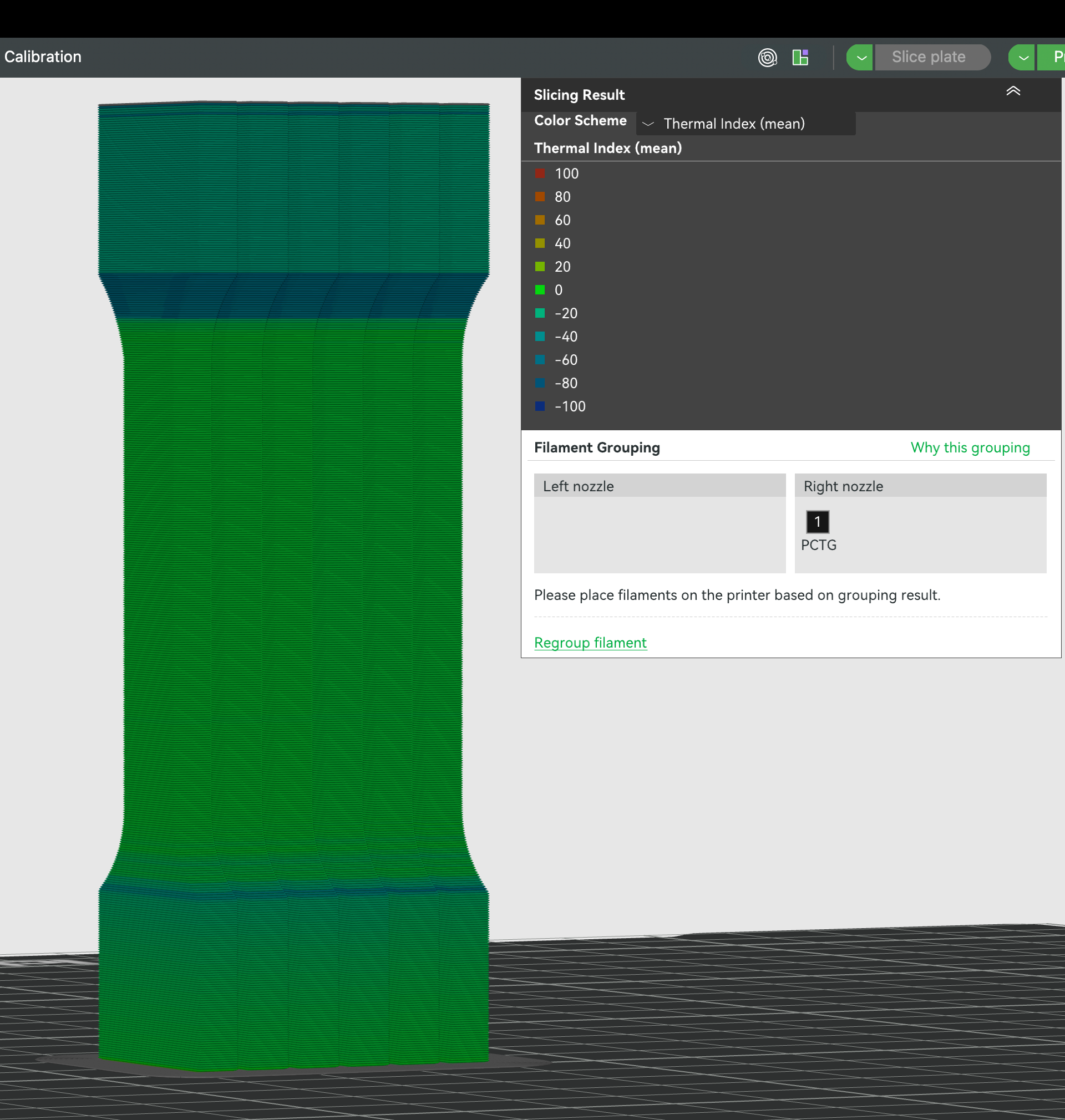
Task: Click the Calibration label in the title bar
Action: point(43,57)
